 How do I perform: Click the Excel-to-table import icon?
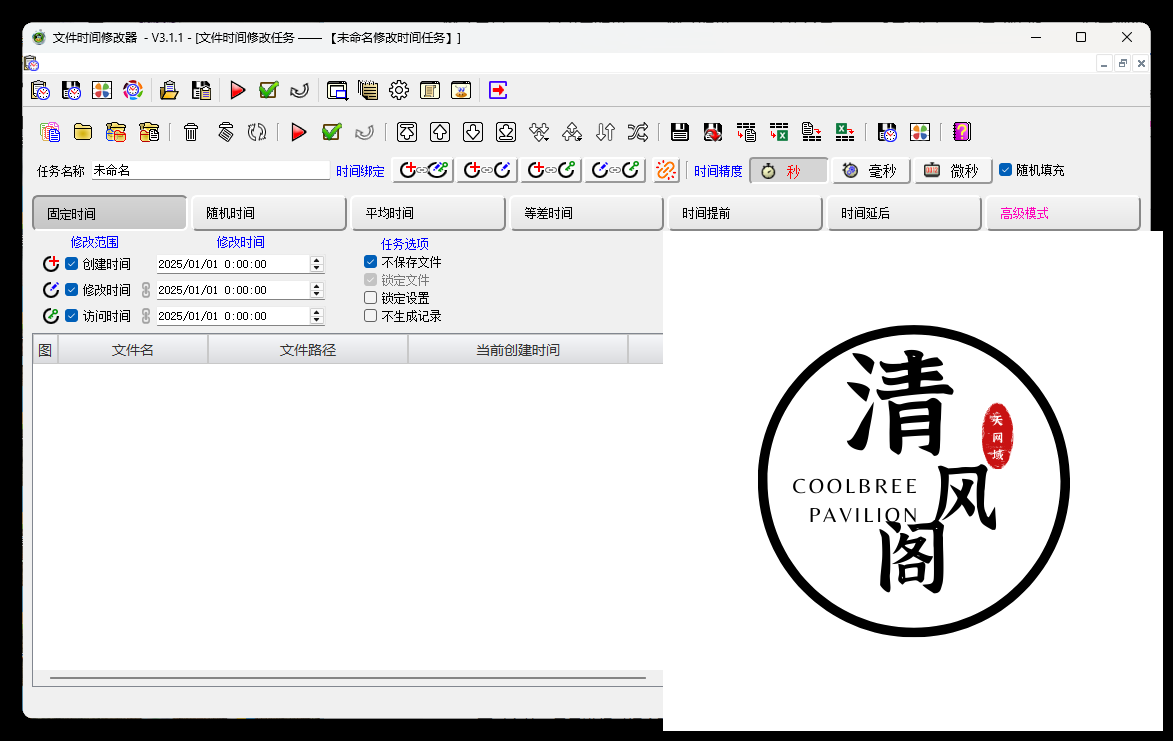[x=845, y=132]
